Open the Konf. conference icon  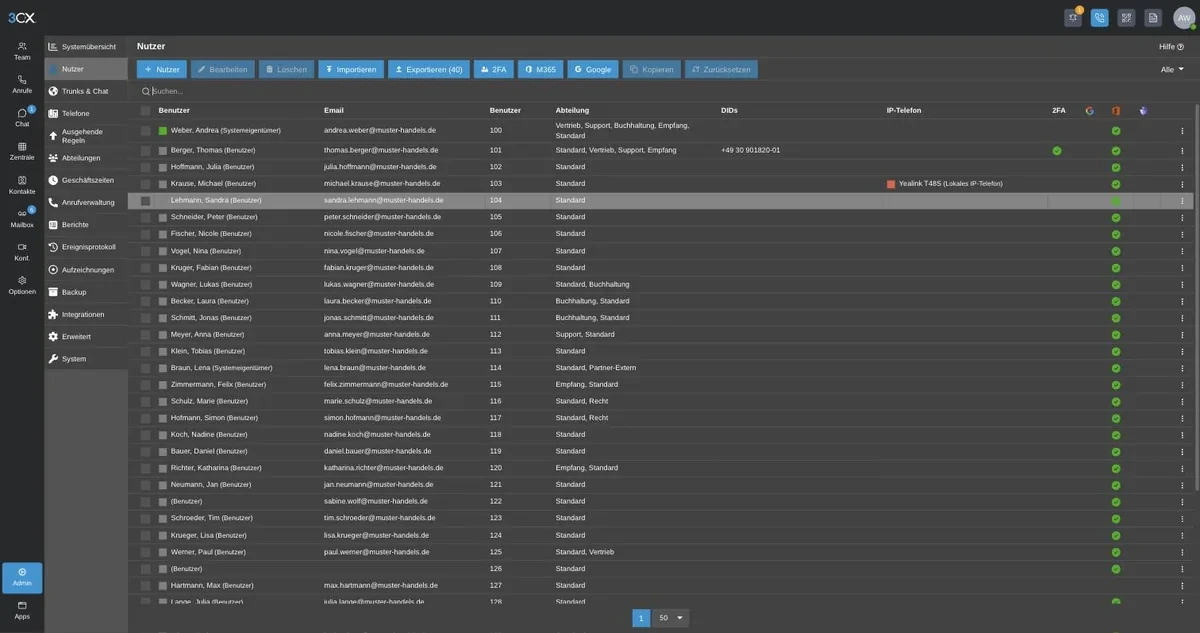[x=22, y=251]
